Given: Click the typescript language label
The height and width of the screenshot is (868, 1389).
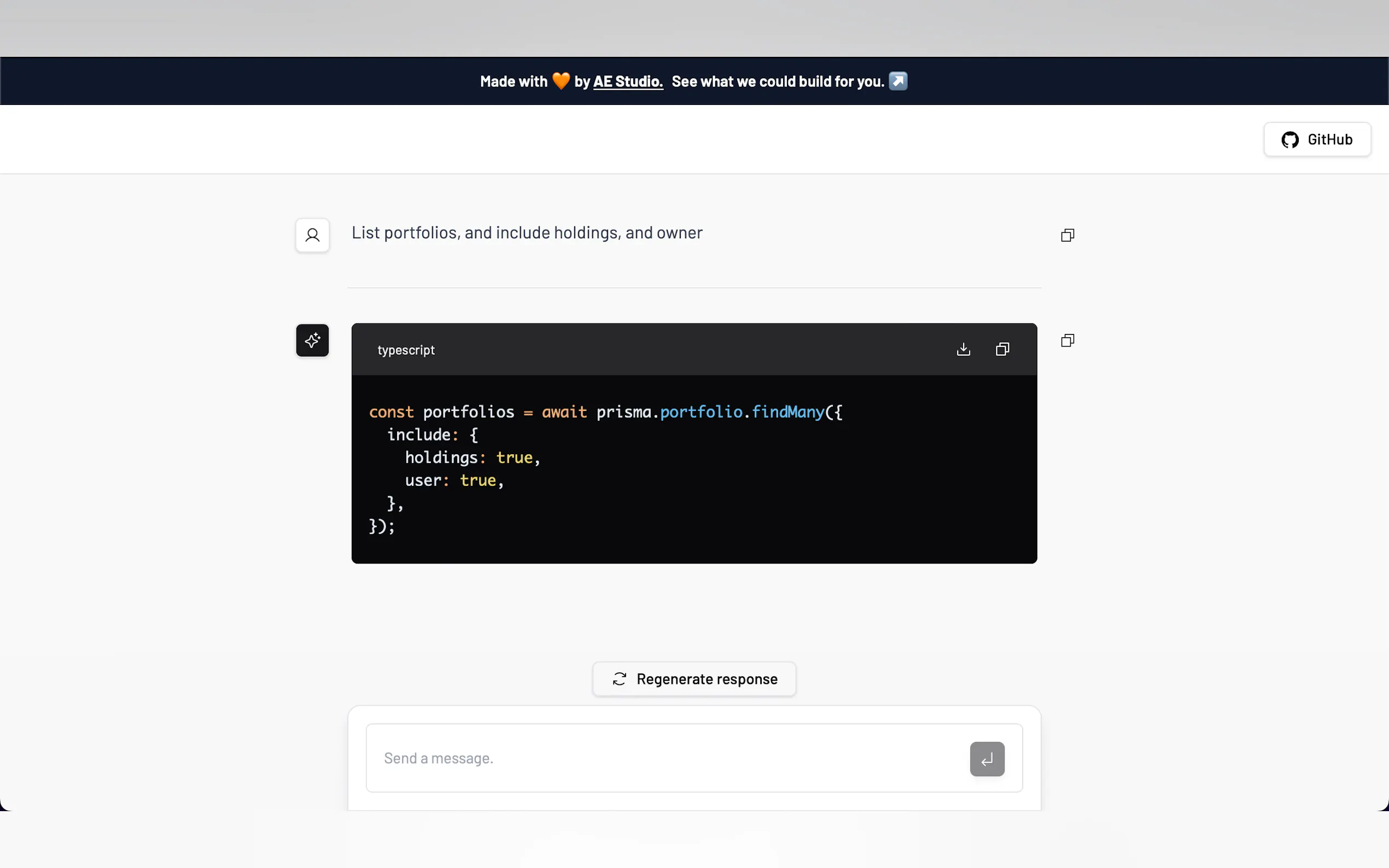Looking at the screenshot, I should (405, 350).
